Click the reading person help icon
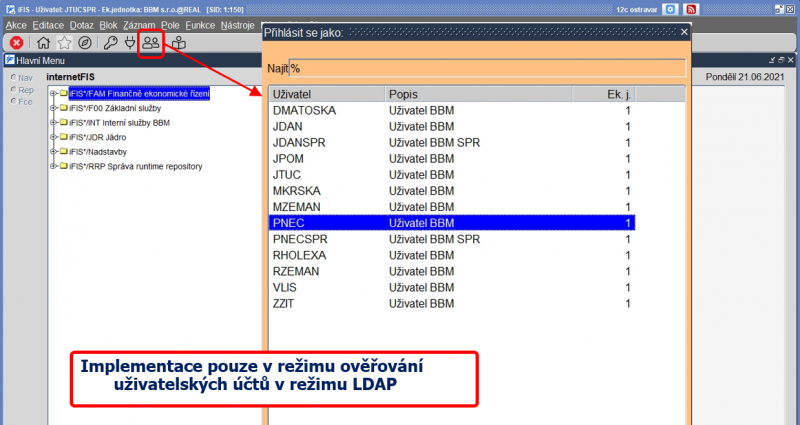The width and height of the screenshot is (800, 425). point(179,43)
